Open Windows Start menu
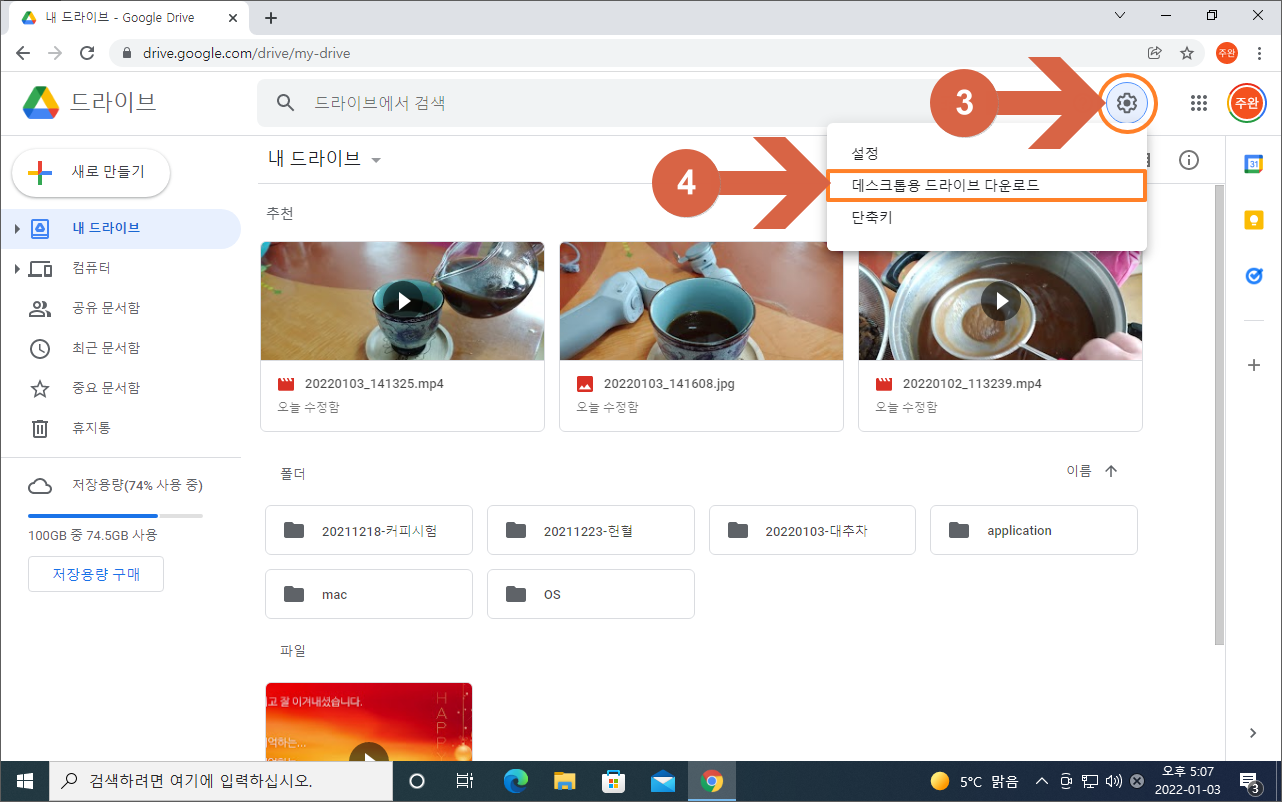 point(24,781)
